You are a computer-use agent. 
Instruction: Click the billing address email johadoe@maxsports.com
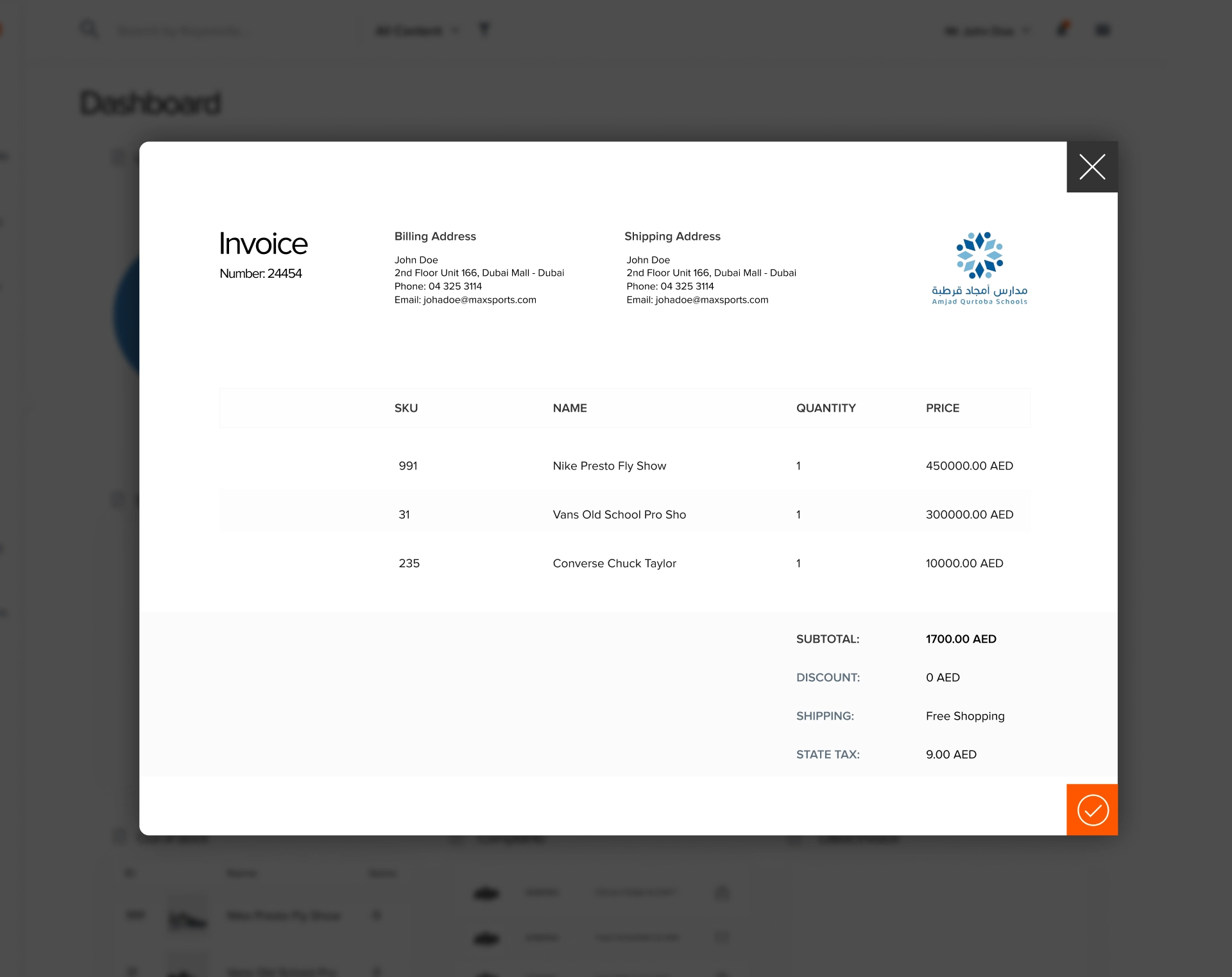click(x=479, y=300)
